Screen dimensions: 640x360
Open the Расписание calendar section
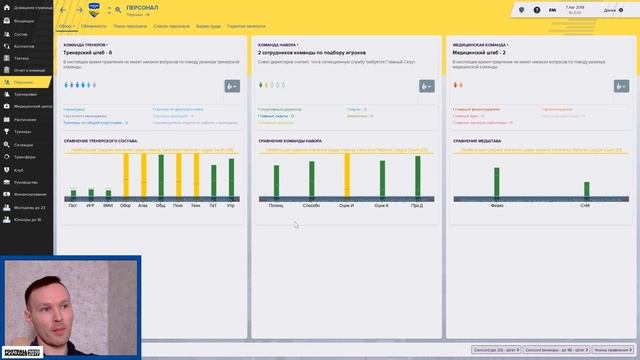24,120
